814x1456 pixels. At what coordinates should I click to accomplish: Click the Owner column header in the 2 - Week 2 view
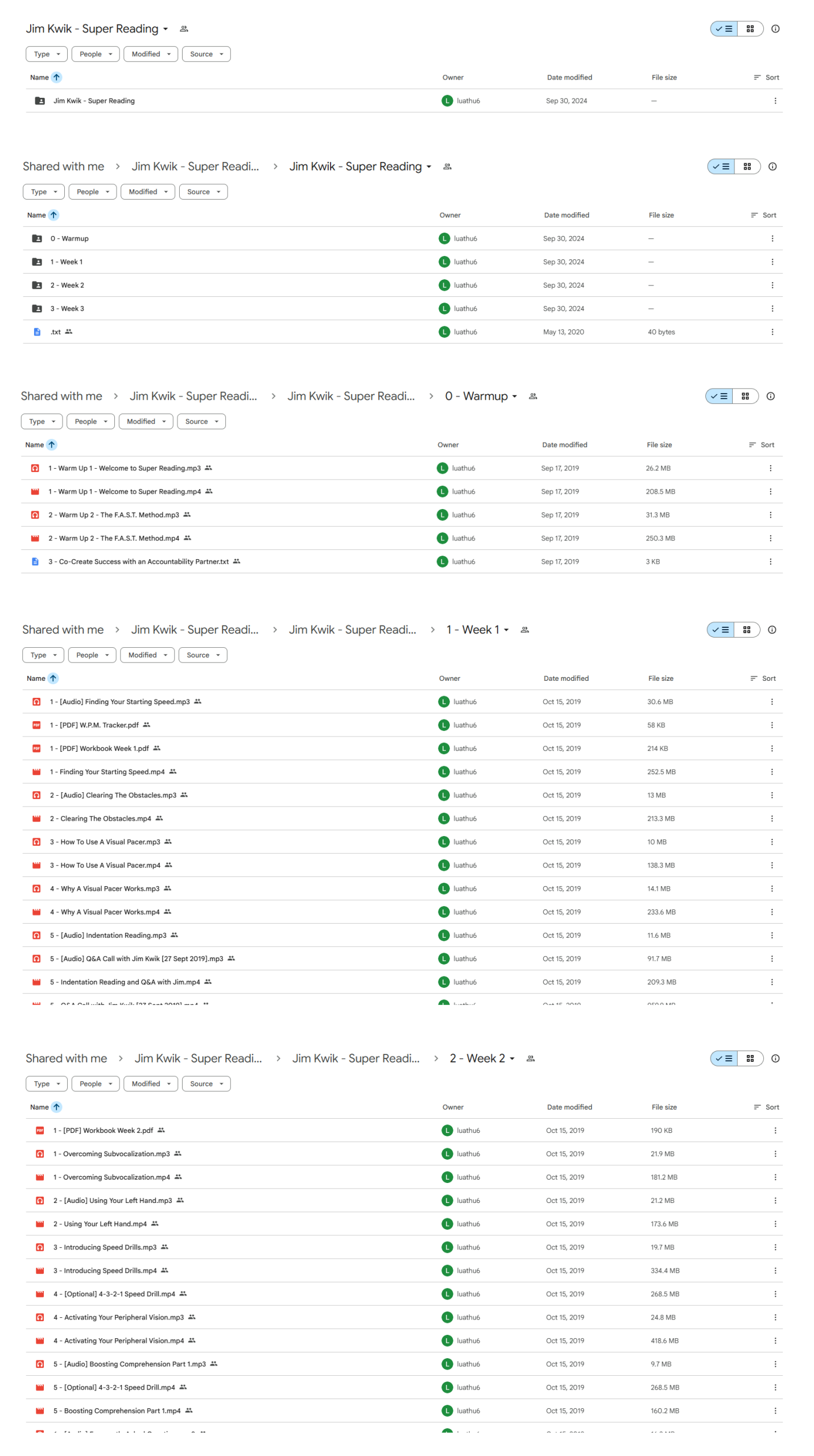(453, 1106)
